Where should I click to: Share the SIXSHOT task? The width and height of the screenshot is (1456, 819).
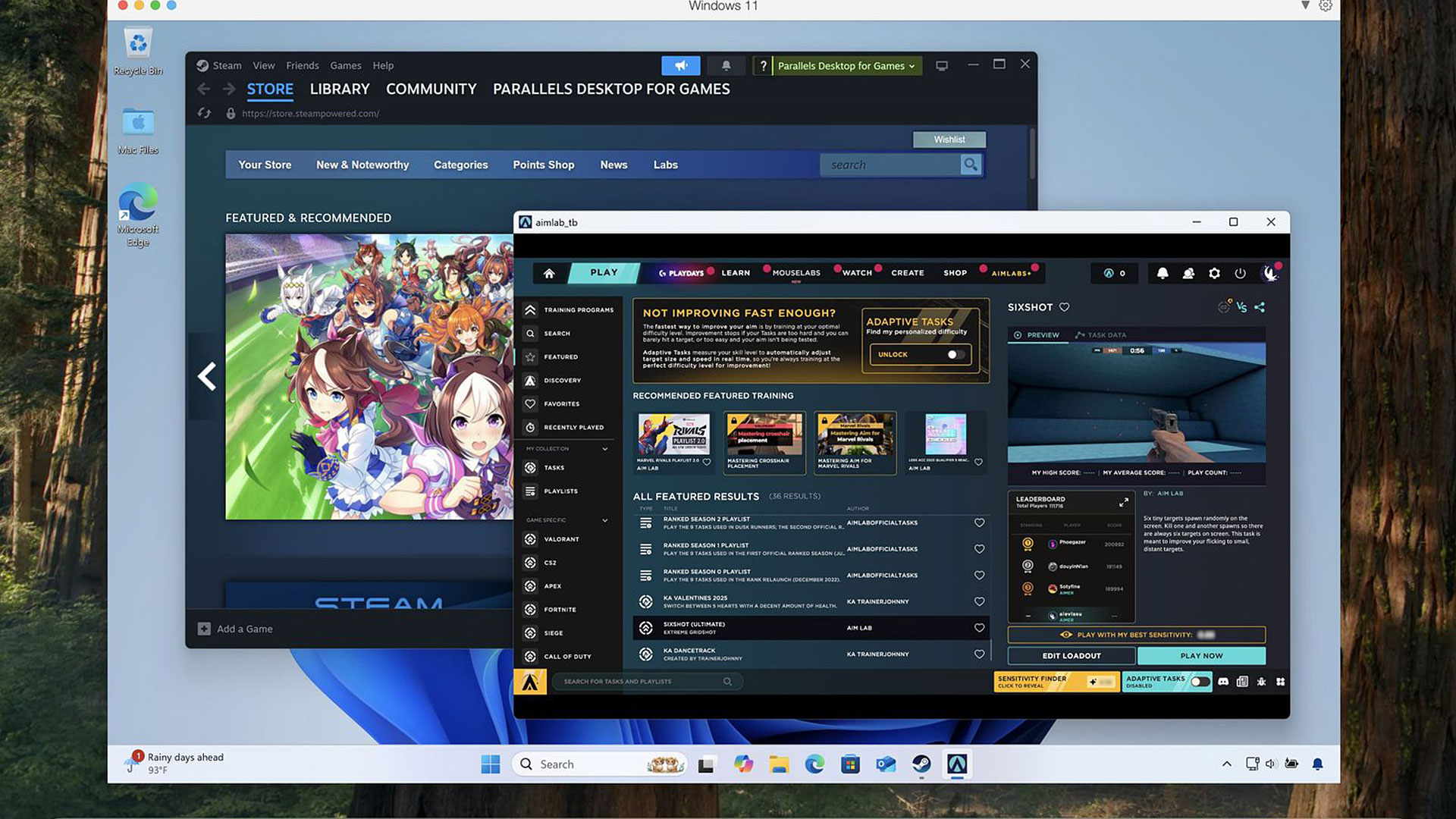(x=1260, y=307)
